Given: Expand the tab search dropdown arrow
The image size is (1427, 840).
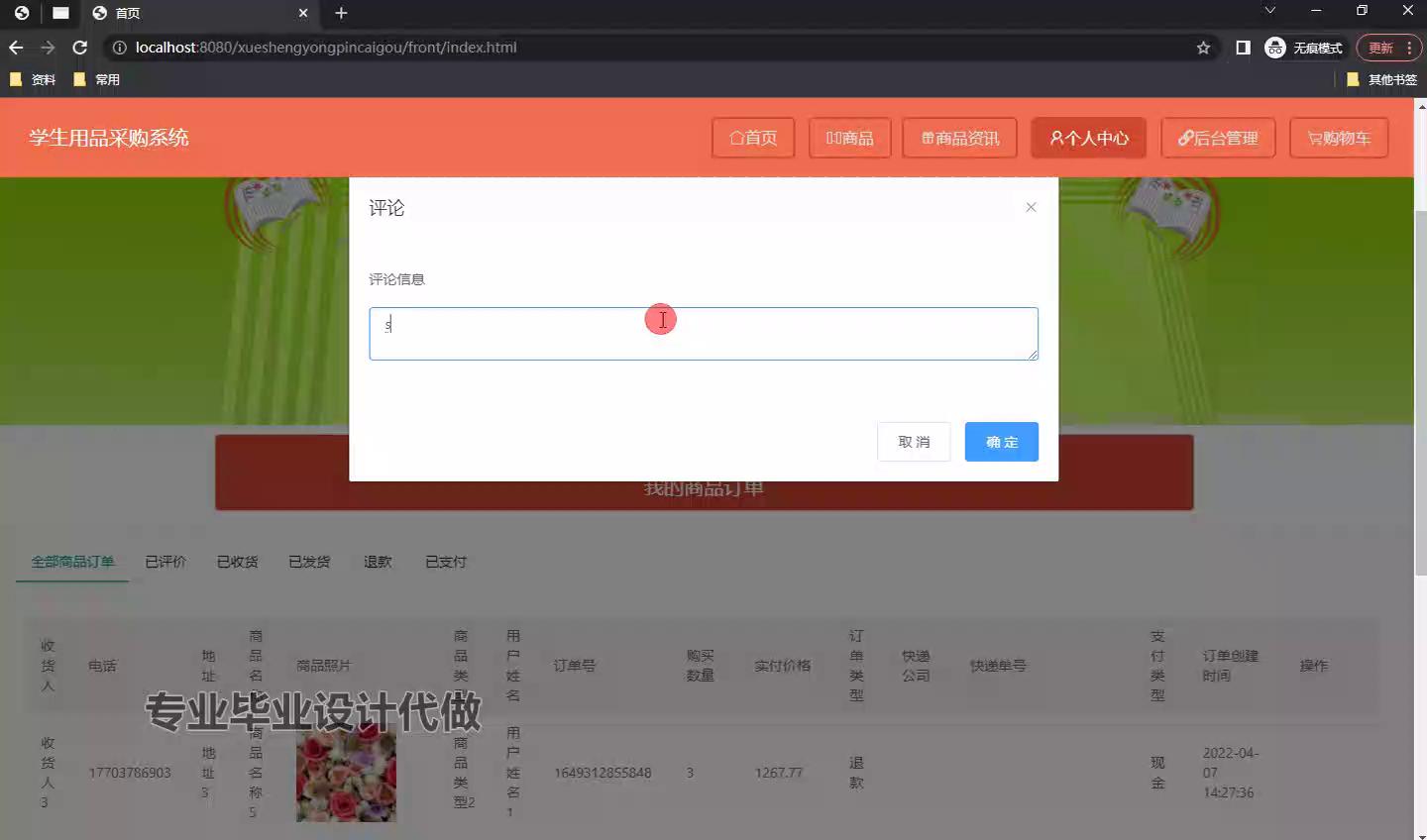Looking at the screenshot, I should click(x=1269, y=11).
